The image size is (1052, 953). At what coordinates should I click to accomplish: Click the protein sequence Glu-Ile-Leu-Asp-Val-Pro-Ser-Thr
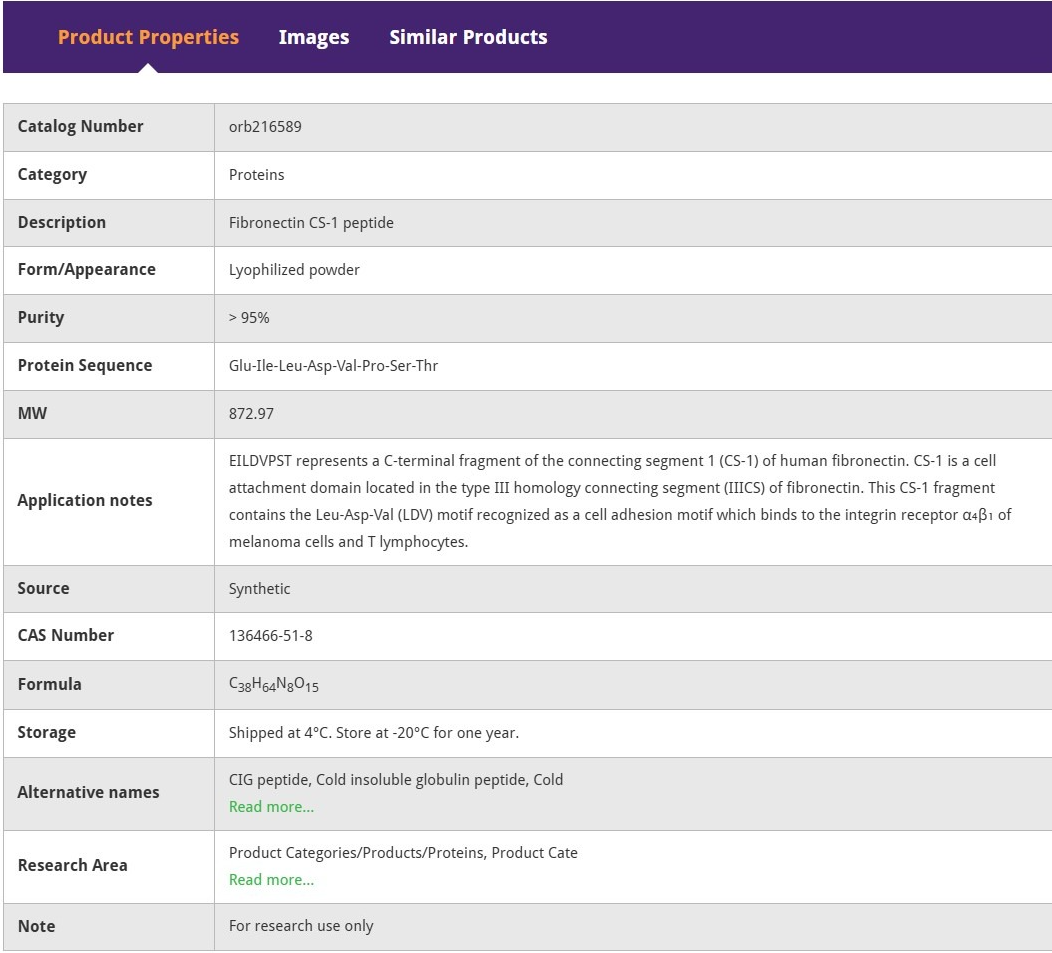[333, 366]
